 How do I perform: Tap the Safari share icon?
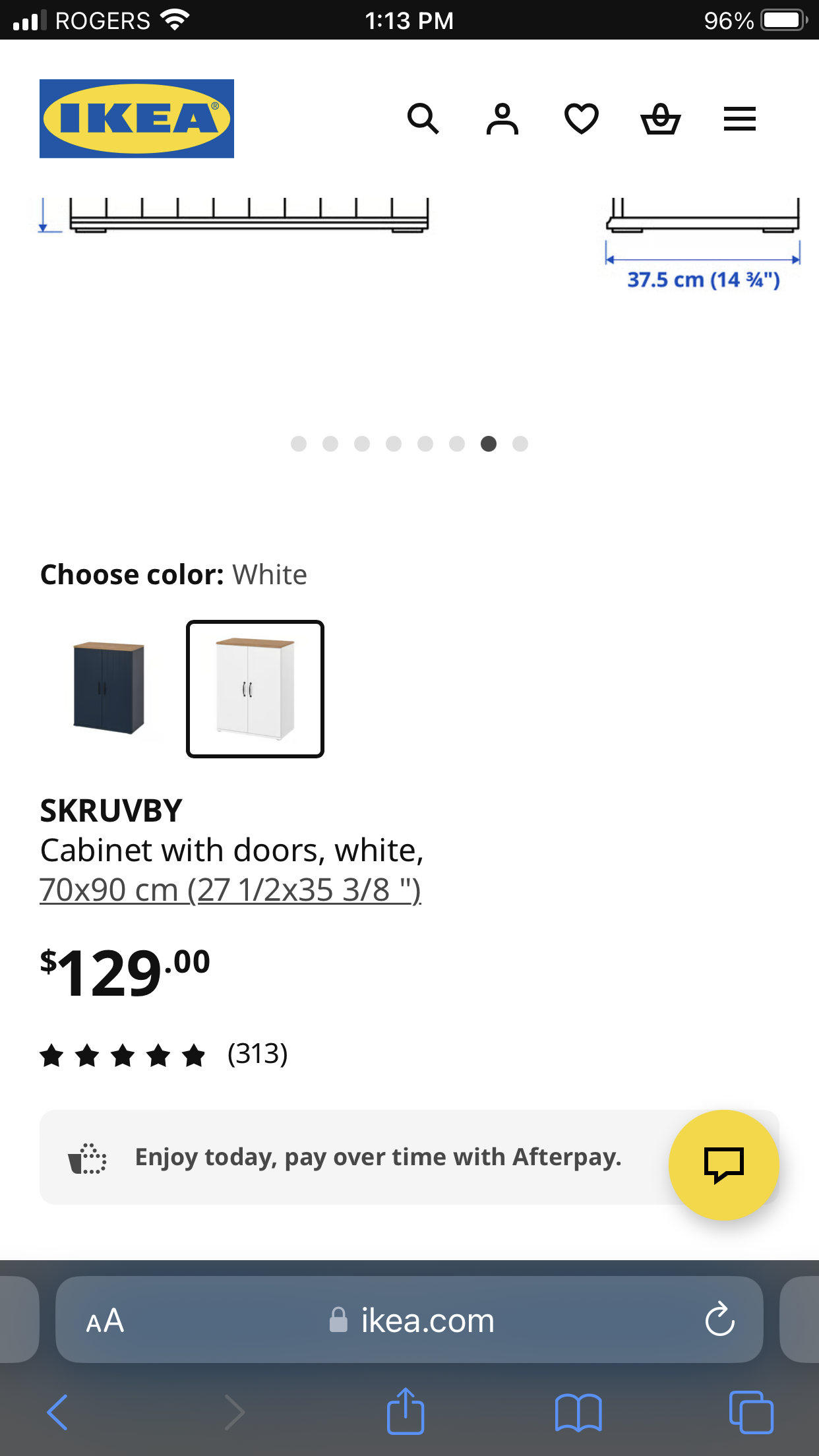coord(405,1411)
